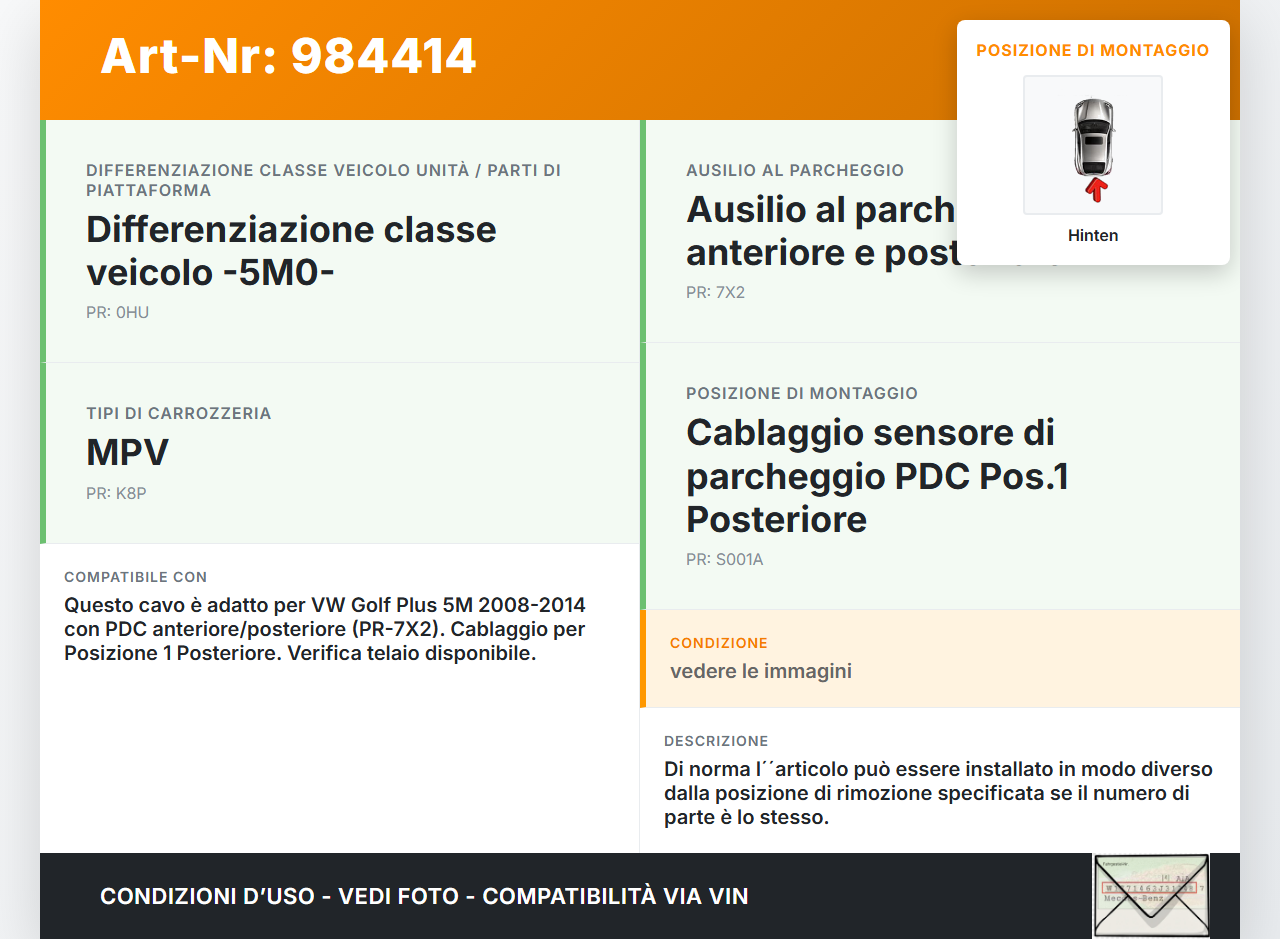Select the Di norma l'articolo description paragraph
This screenshot has height=939, width=1280.
point(938,794)
